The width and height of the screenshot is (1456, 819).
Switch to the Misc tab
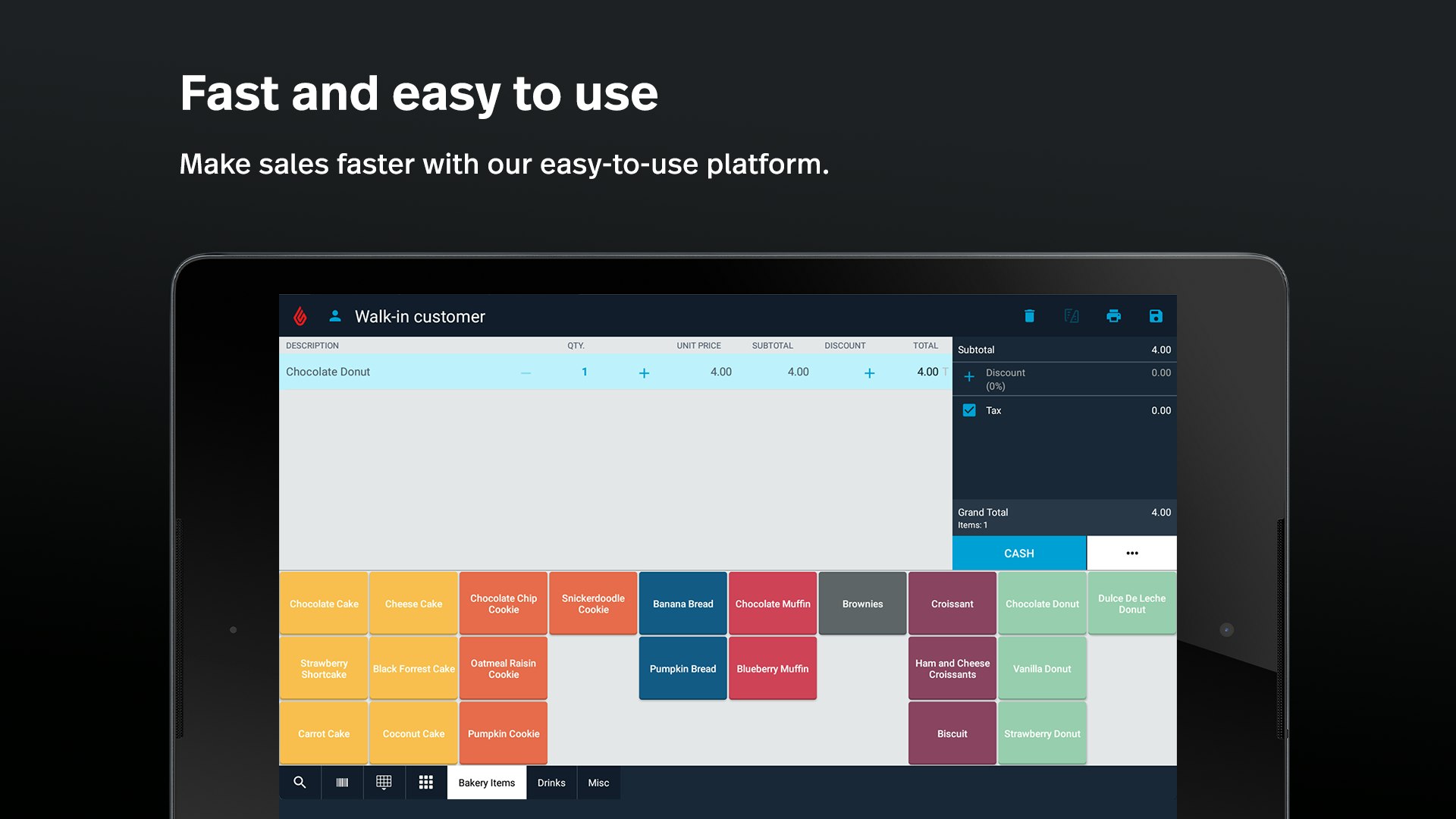(x=598, y=783)
